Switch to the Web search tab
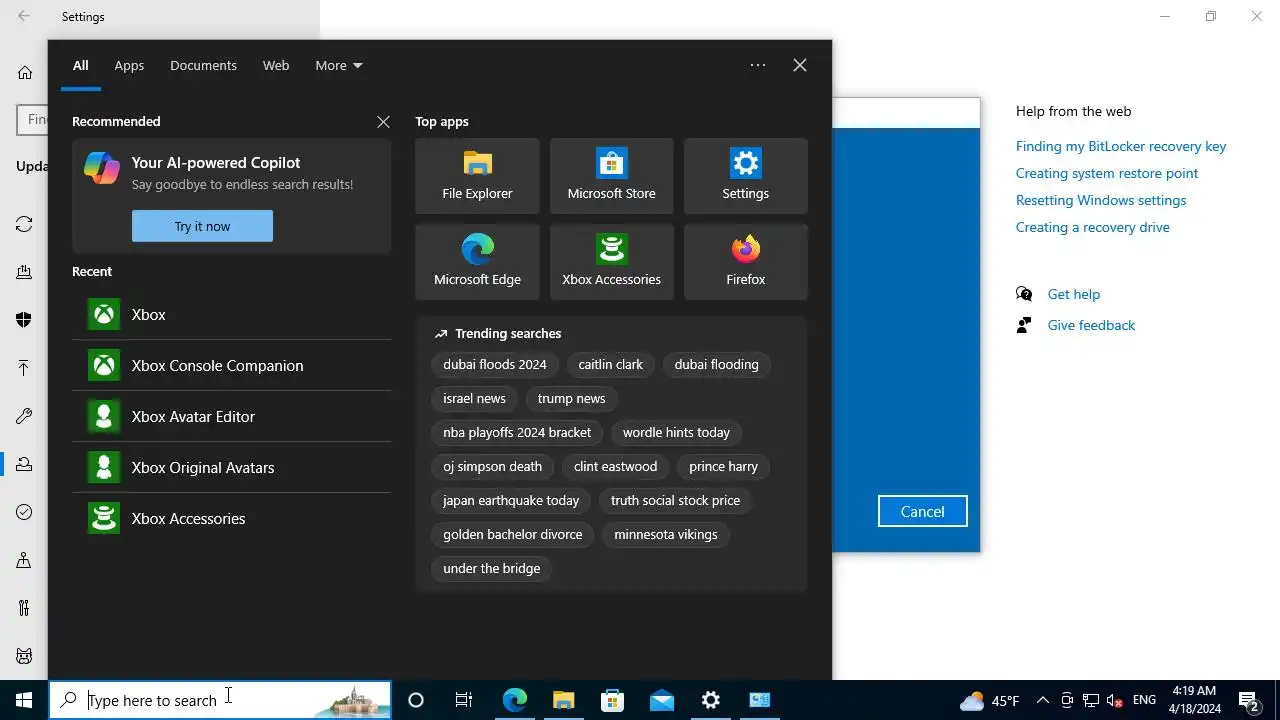1280x720 pixels. tap(276, 65)
